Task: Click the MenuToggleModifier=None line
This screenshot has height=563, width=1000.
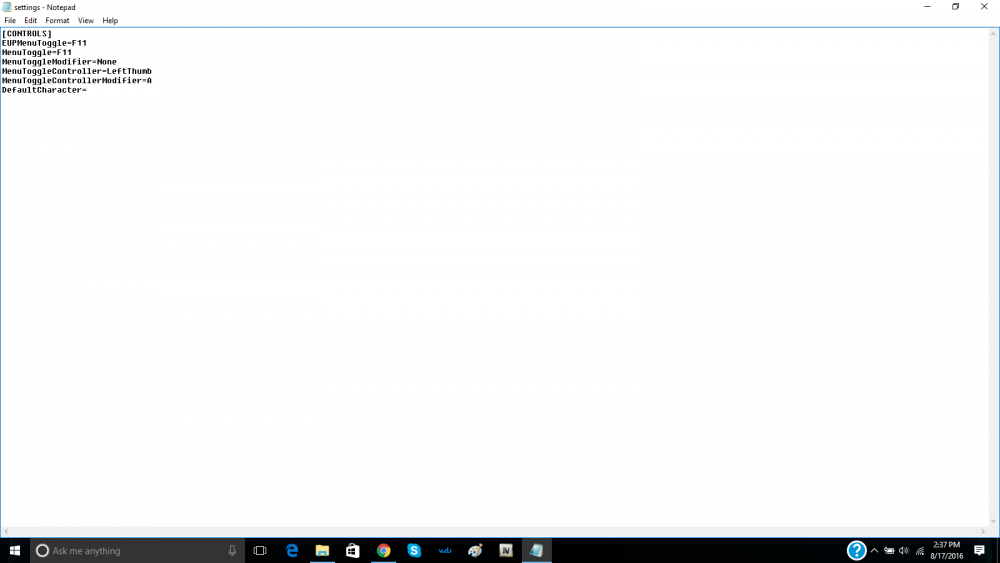Action: [59, 62]
